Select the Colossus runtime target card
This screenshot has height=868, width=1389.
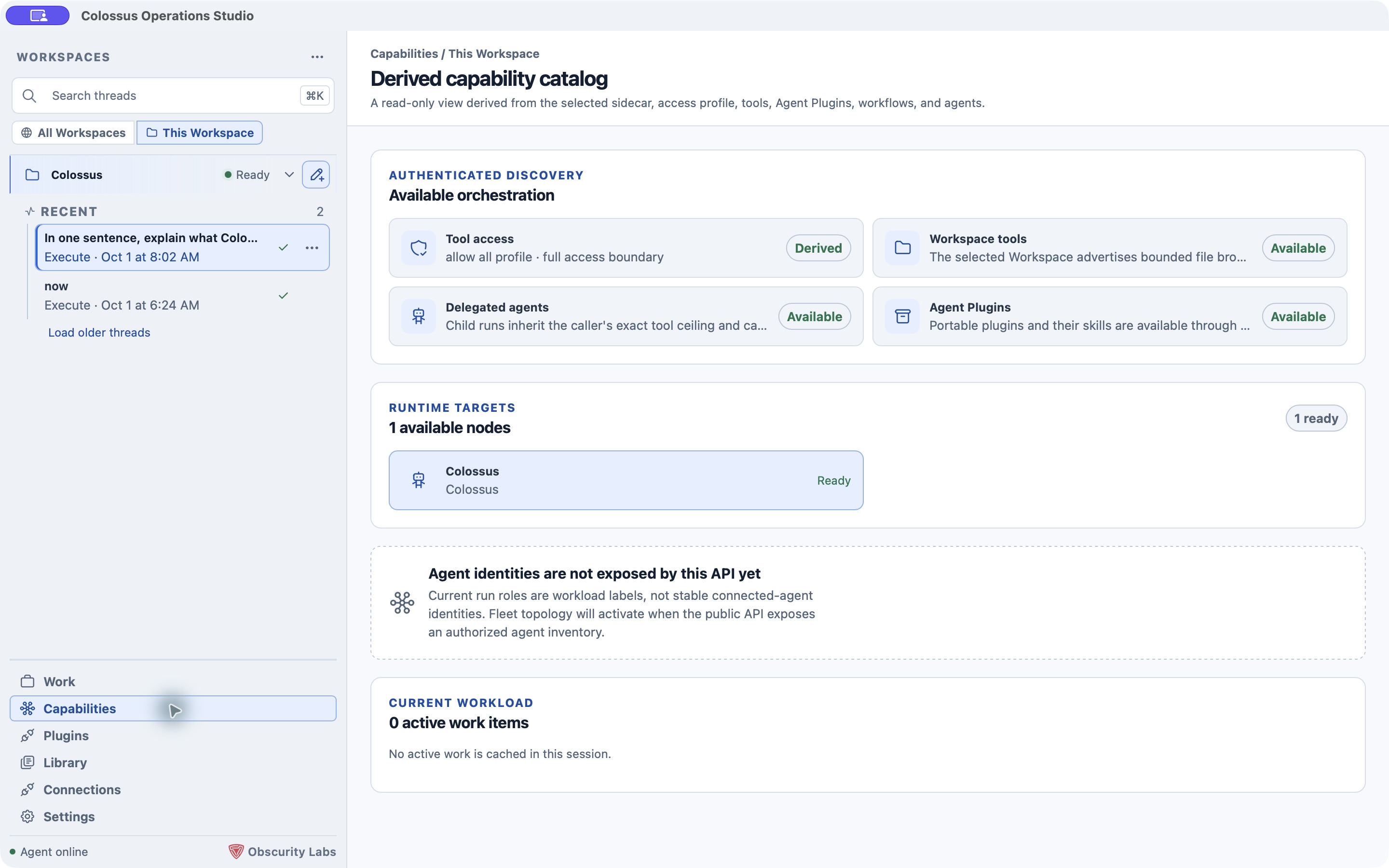click(x=626, y=480)
